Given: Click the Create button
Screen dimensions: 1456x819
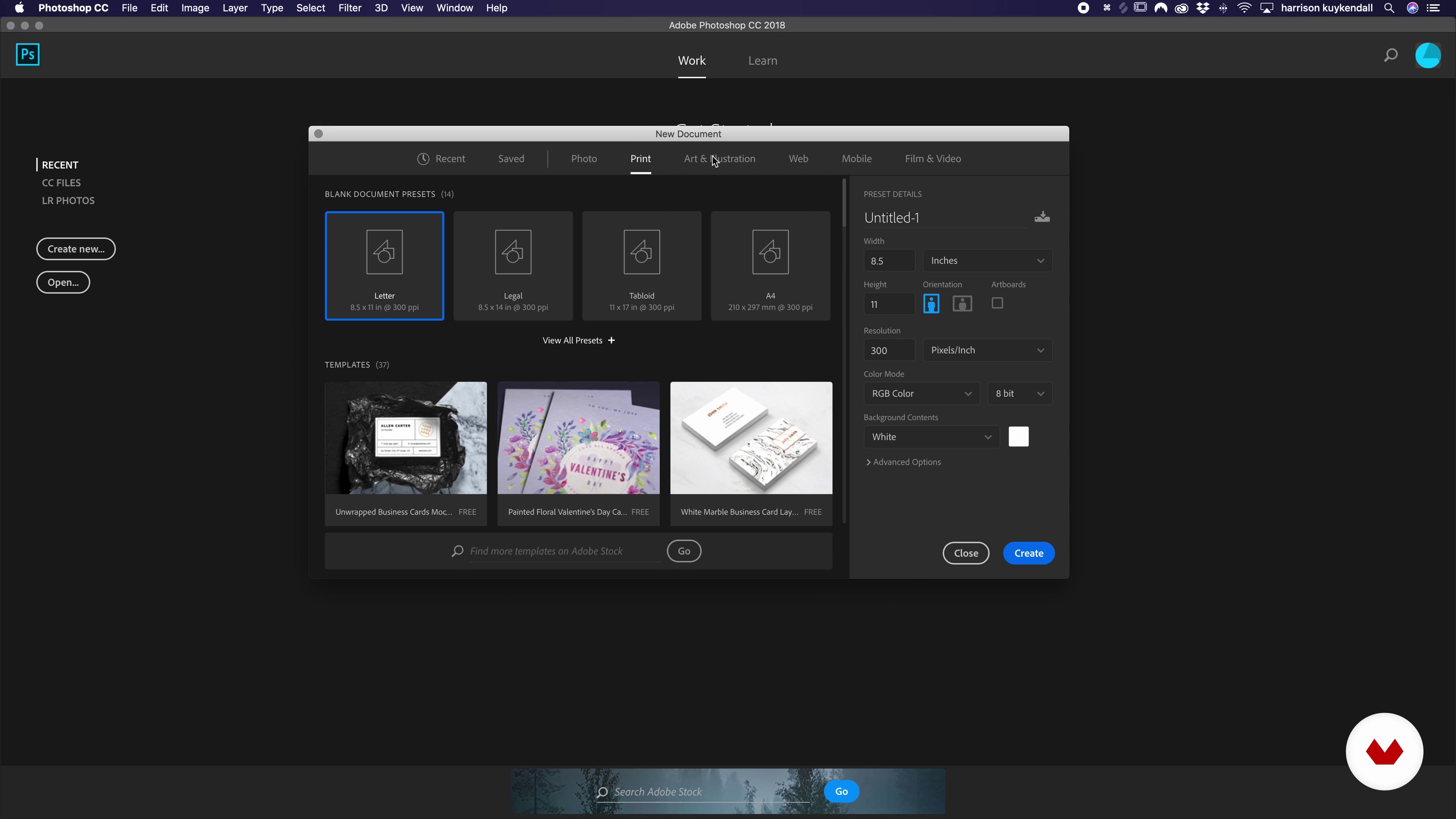Looking at the screenshot, I should click(1028, 553).
